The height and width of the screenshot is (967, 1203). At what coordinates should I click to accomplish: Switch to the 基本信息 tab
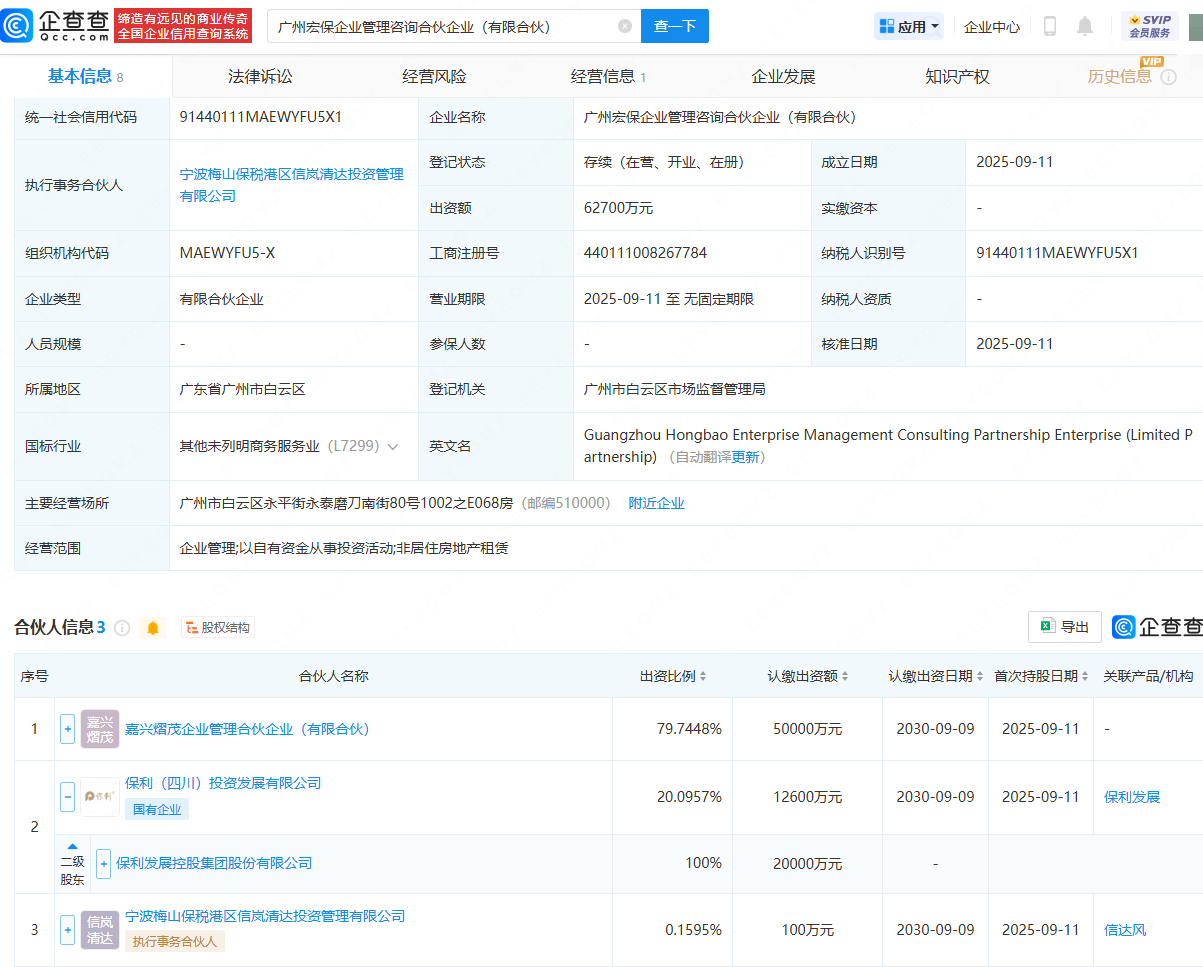(x=86, y=77)
